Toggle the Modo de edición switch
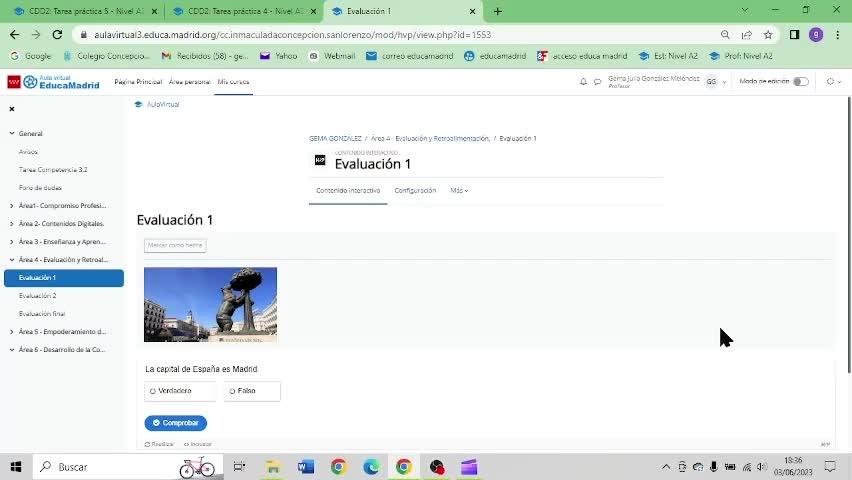 801,82
